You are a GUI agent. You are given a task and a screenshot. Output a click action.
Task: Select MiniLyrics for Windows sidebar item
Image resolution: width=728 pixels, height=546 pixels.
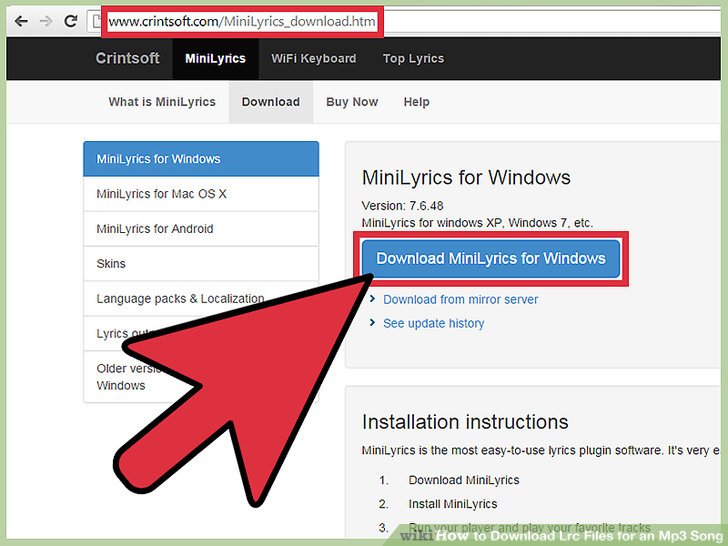click(x=201, y=159)
